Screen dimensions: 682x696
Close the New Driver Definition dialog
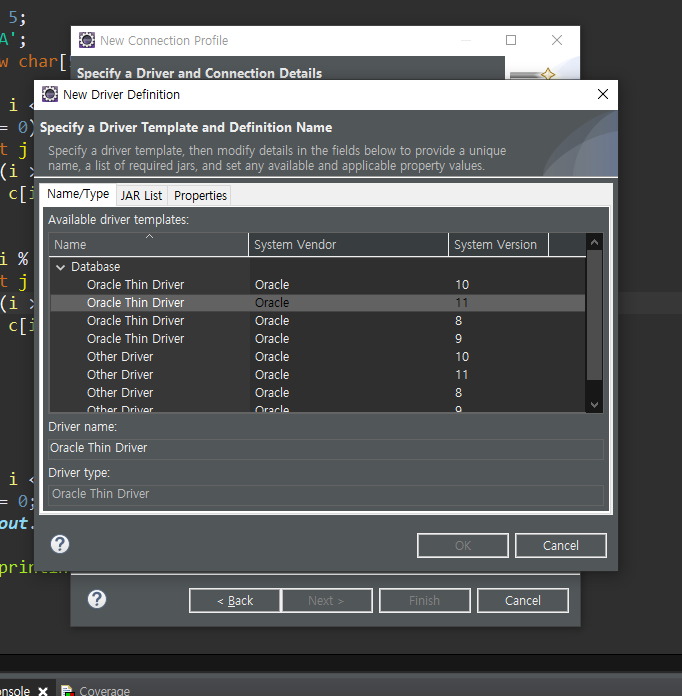coord(603,94)
